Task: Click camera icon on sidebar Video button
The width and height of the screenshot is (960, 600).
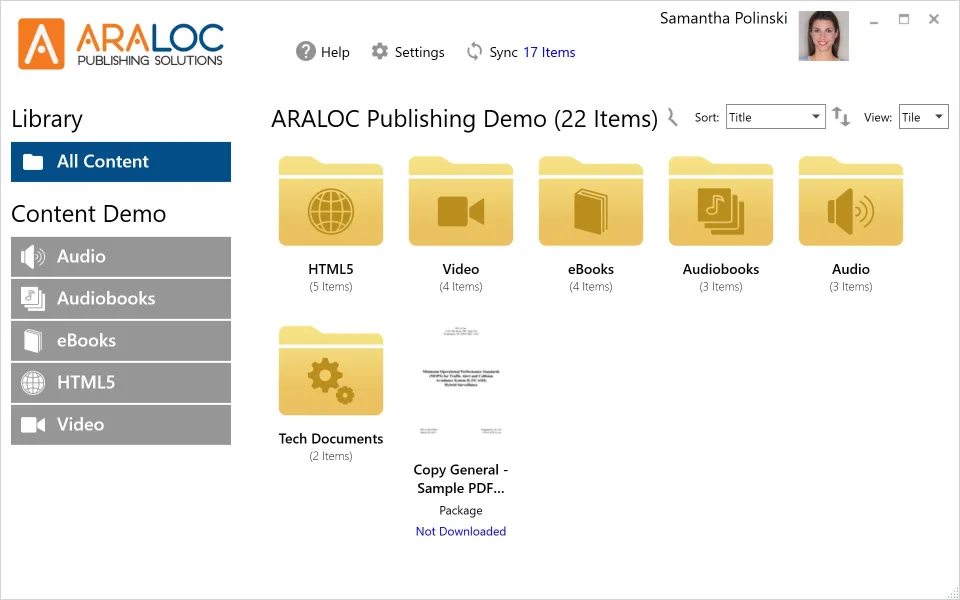Action: (x=32, y=424)
